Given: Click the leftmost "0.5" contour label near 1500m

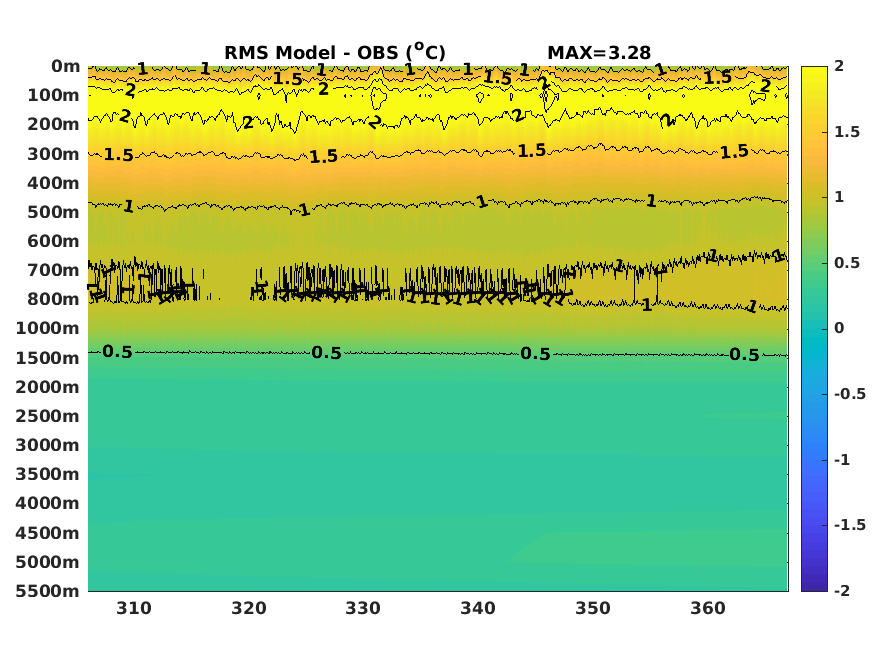Looking at the screenshot, I should (118, 352).
